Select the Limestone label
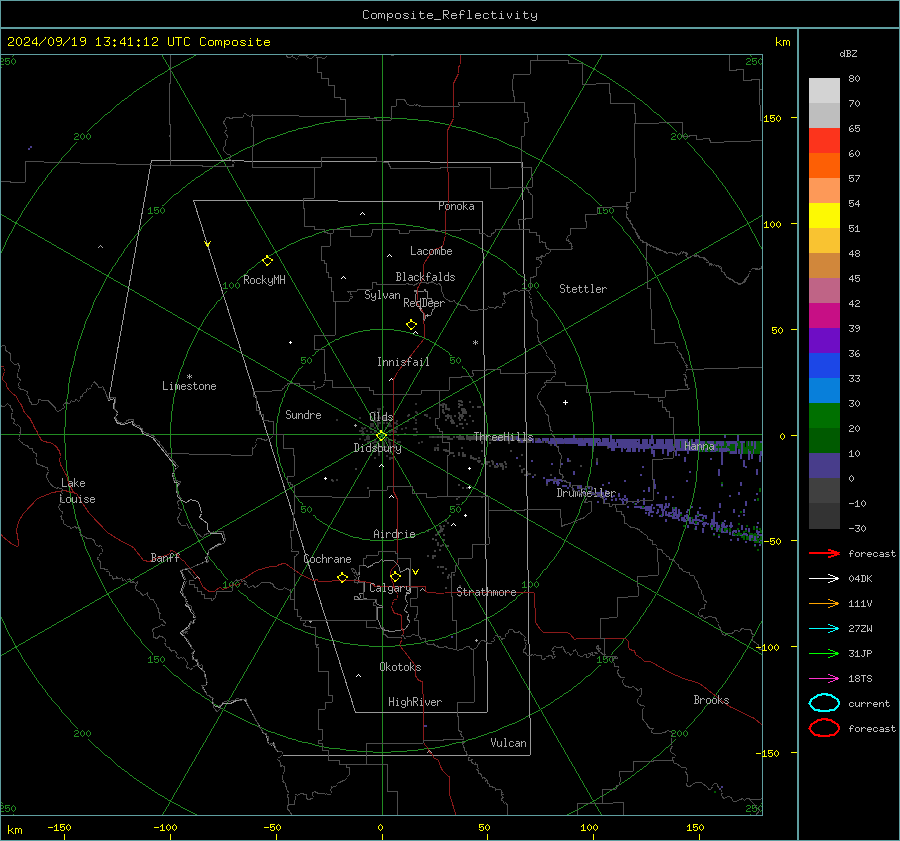The image size is (900, 841). coord(189,386)
